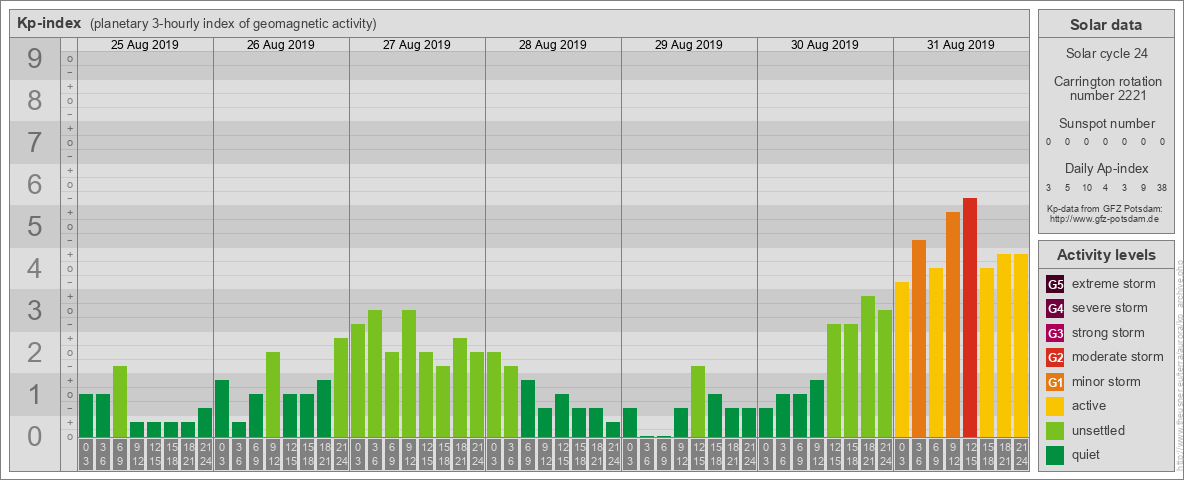Click the Kp scale number 0

pos(34,436)
